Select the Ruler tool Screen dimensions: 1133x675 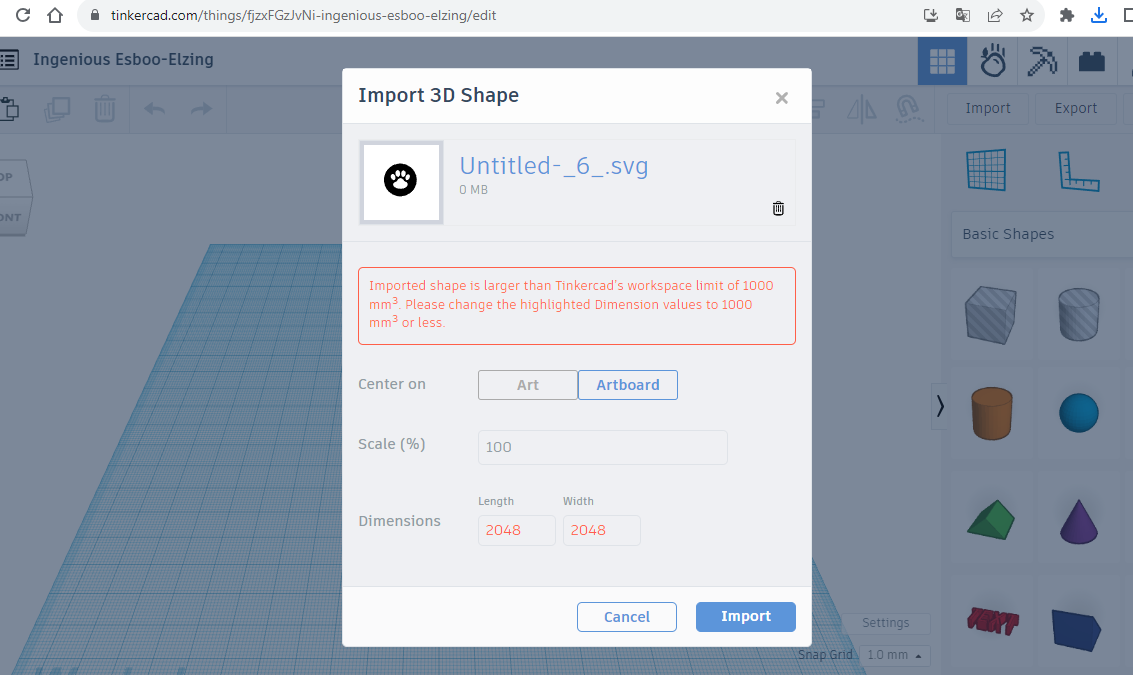coord(1078,171)
